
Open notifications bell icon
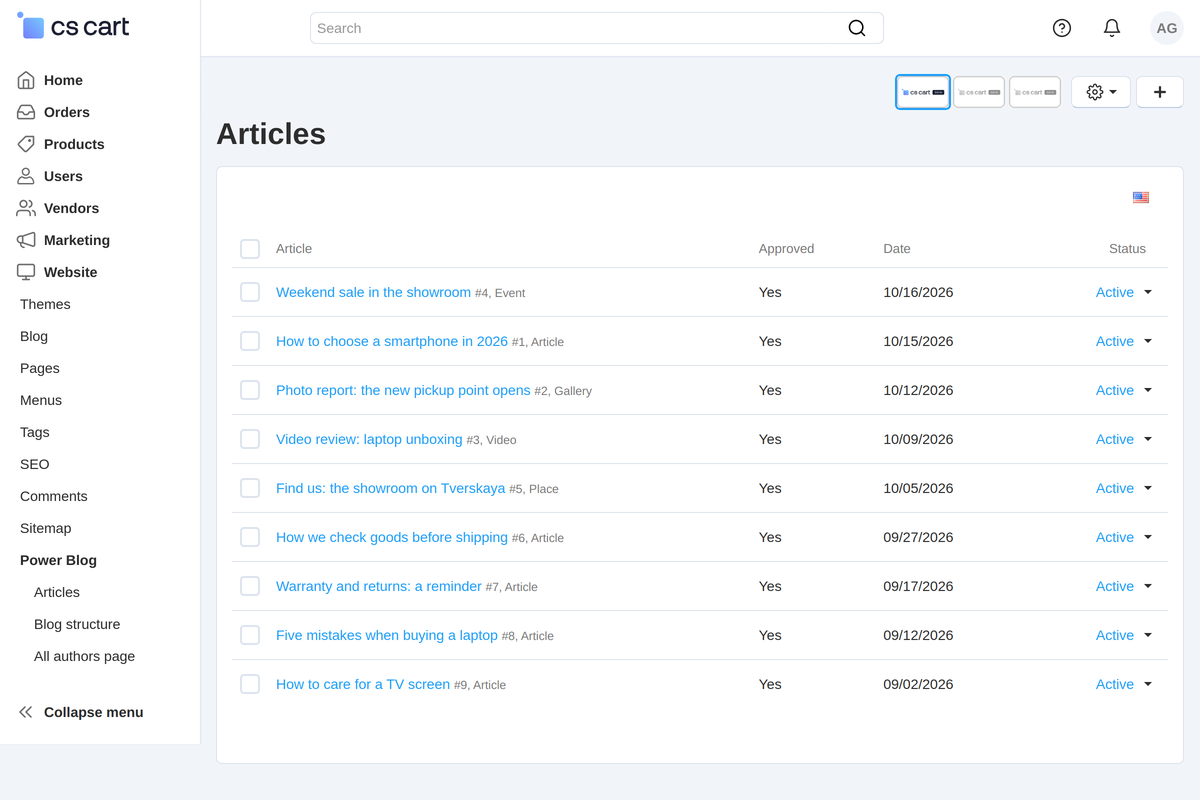[1112, 28]
